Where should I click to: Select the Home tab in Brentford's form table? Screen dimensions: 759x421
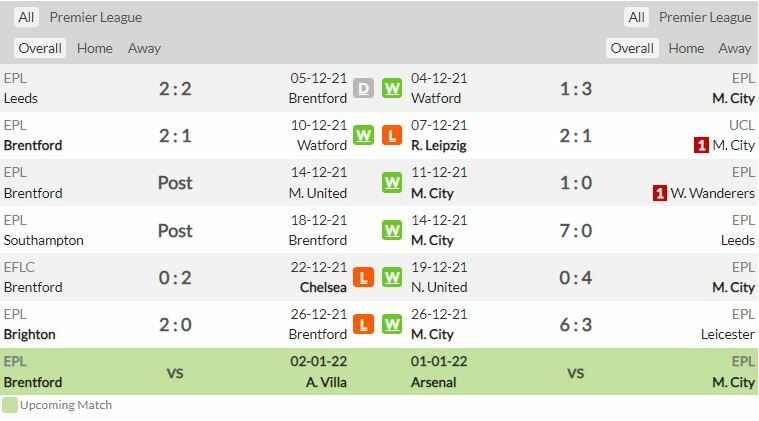point(95,48)
